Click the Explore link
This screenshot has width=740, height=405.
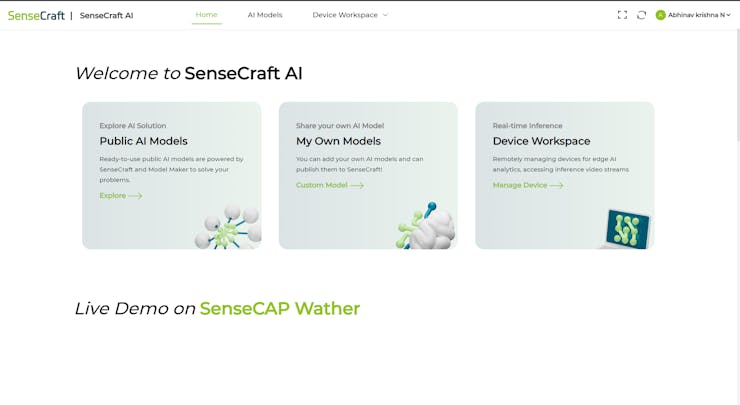tap(112, 196)
